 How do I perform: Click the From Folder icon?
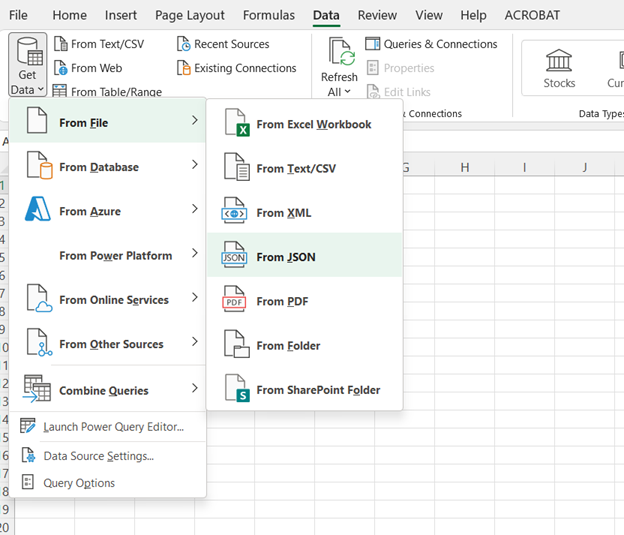(x=237, y=344)
